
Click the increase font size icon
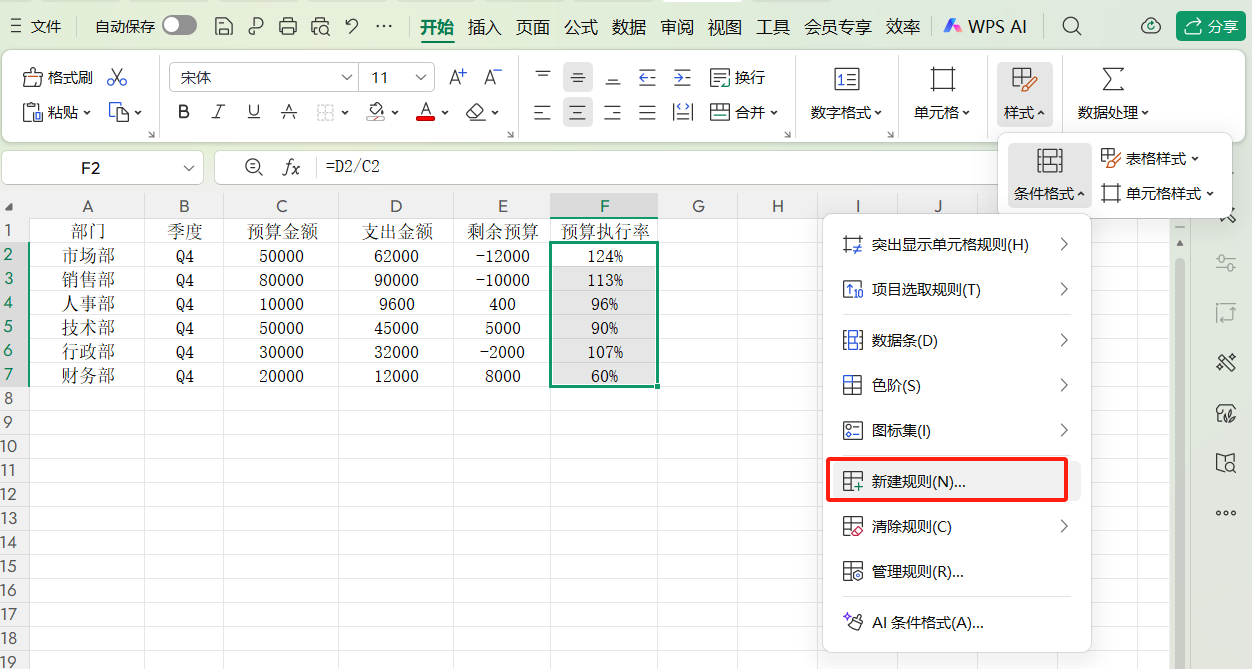tap(457, 77)
